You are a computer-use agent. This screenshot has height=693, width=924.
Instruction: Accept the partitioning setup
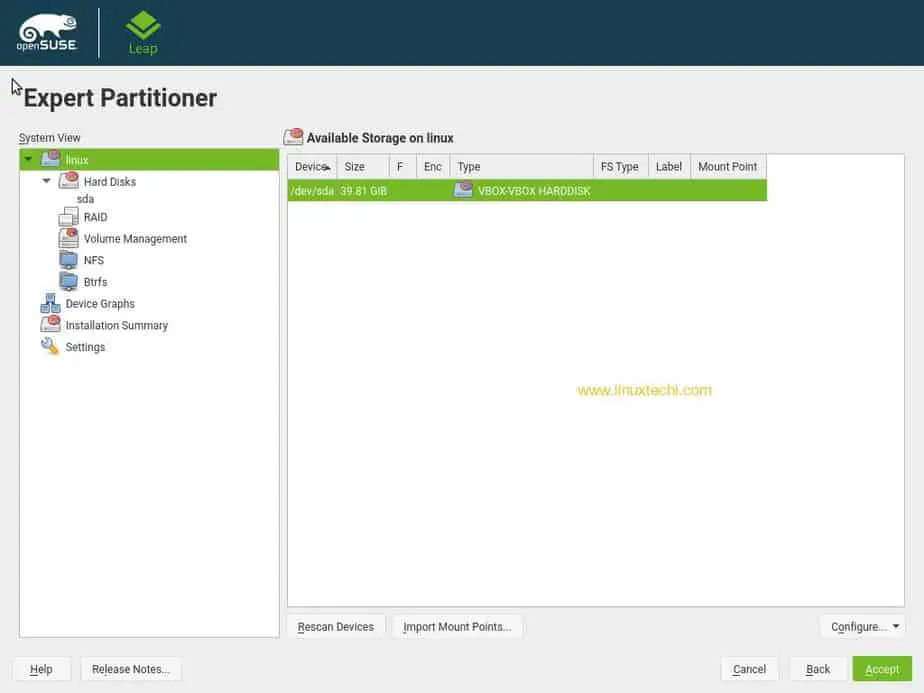[882, 669]
